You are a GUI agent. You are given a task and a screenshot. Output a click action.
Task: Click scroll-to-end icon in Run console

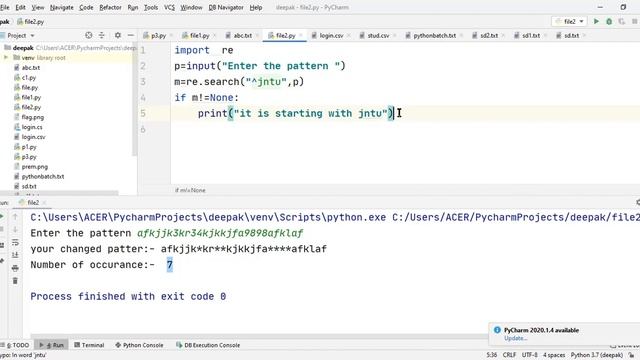coord(15,255)
